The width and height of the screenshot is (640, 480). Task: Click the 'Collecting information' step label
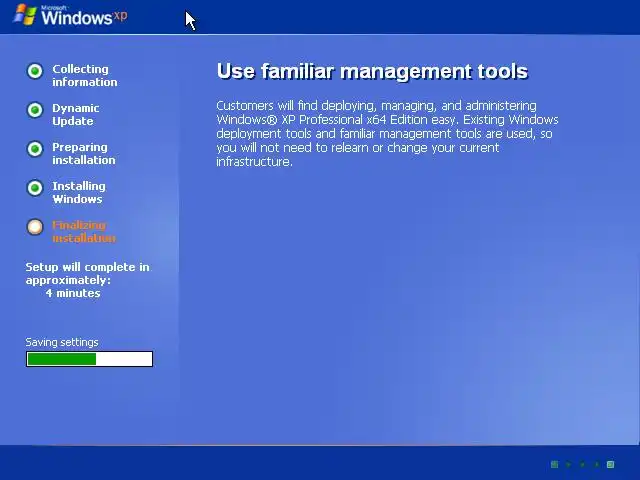85,76
